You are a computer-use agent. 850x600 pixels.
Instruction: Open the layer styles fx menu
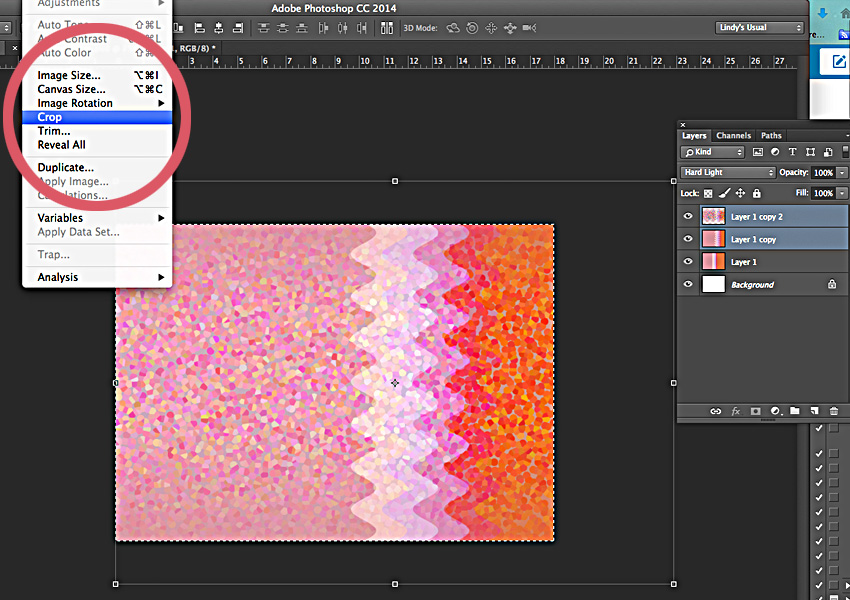pos(736,411)
